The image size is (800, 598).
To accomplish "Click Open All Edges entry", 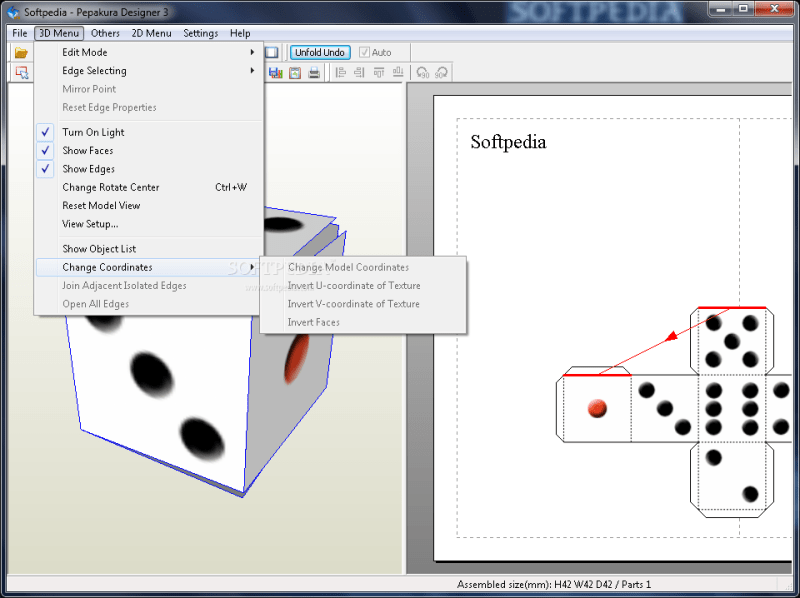I will (148, 304).
